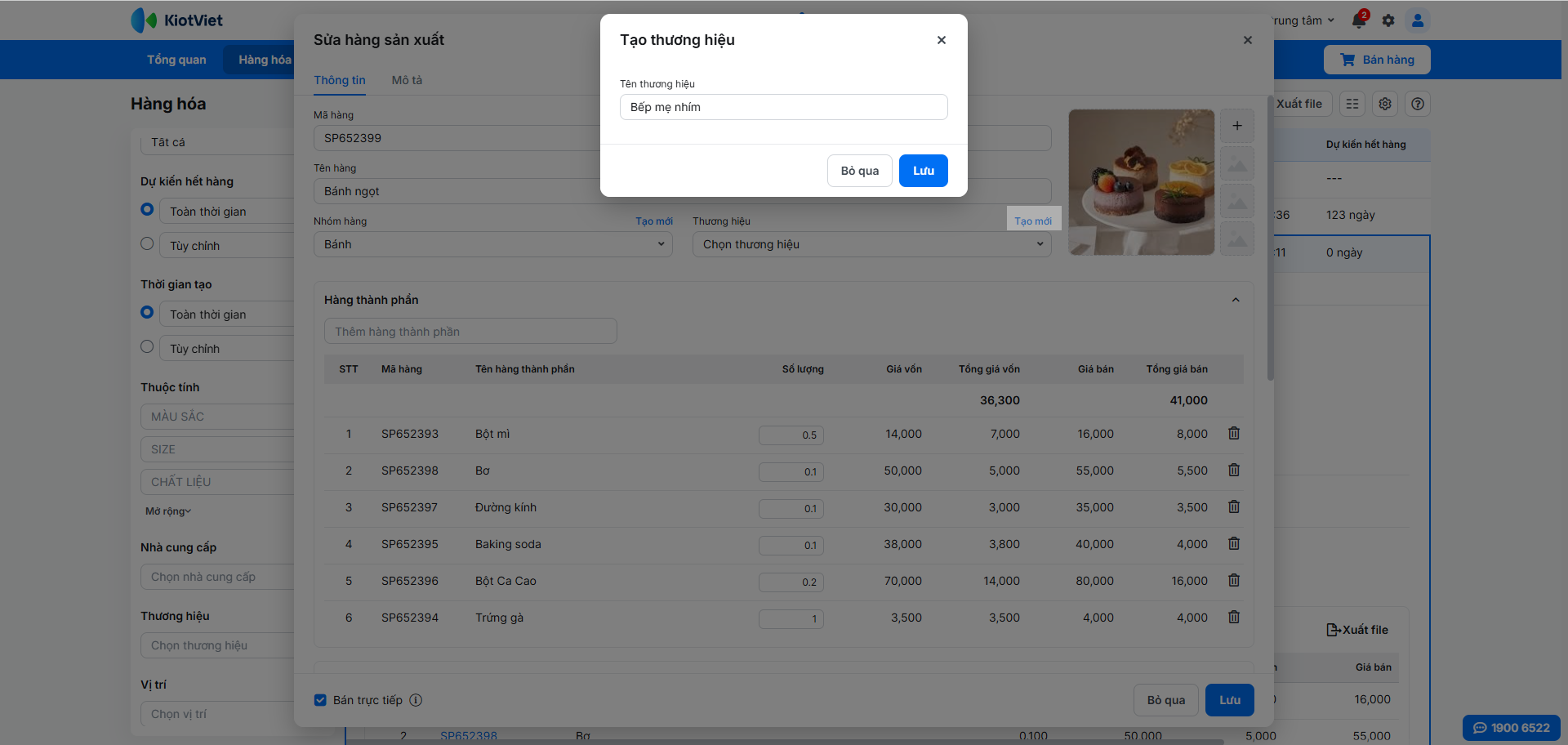The width and height of the screenshot is (1568, 745).
Task: Edit quantity for Baking soda
Action: (791, 545)
